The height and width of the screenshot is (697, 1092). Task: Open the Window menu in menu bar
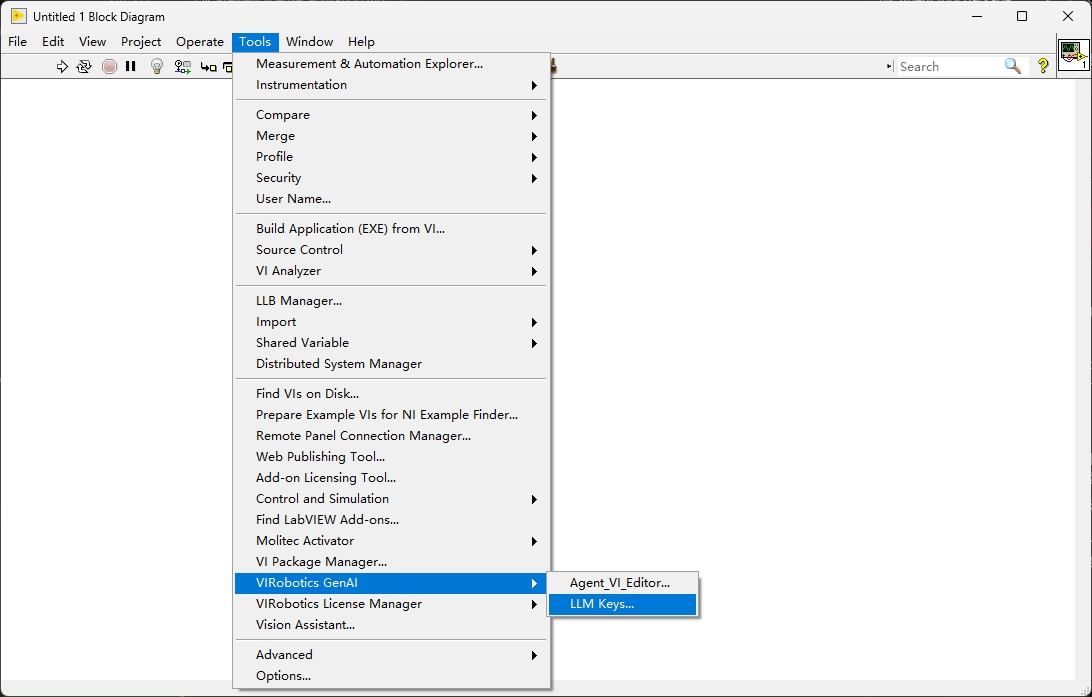pyautogui.click(x=309, y=42)
